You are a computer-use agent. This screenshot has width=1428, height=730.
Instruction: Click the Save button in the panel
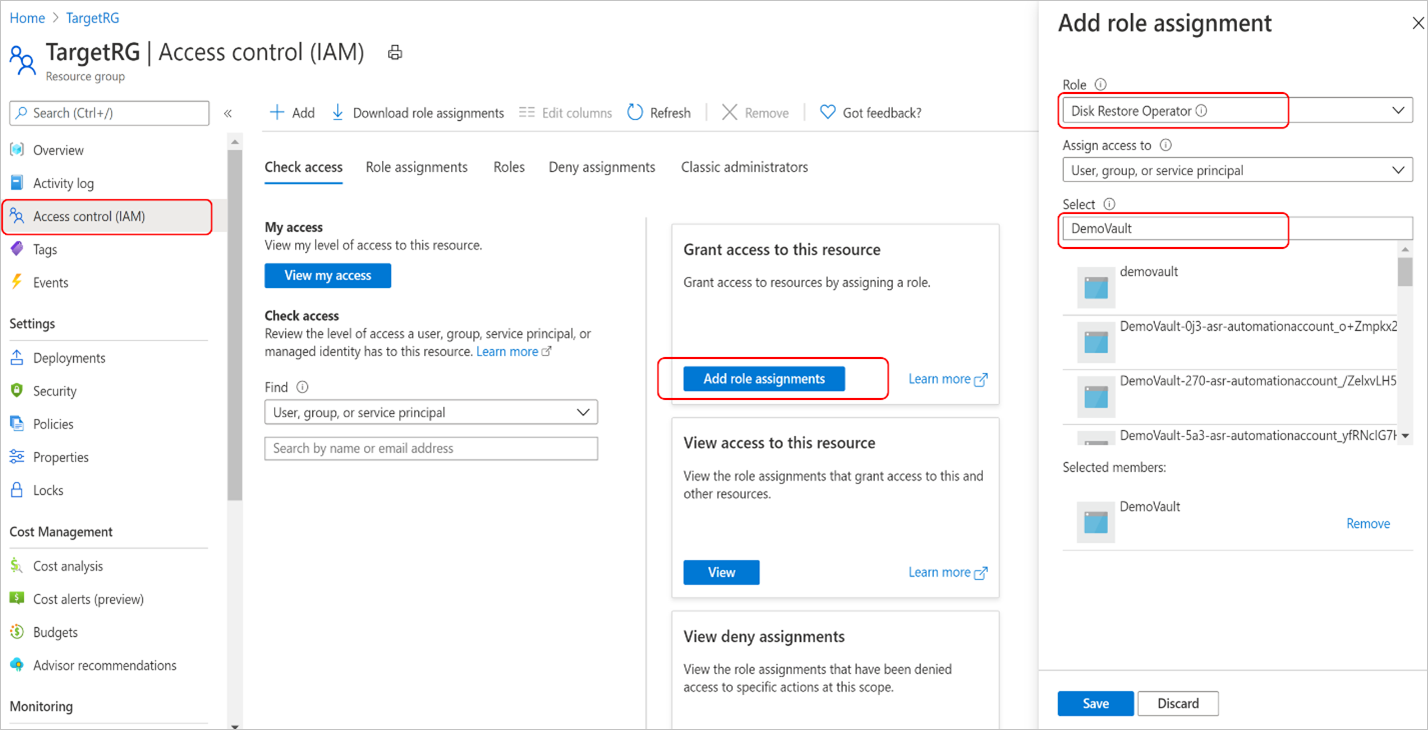pos(1095,703)
